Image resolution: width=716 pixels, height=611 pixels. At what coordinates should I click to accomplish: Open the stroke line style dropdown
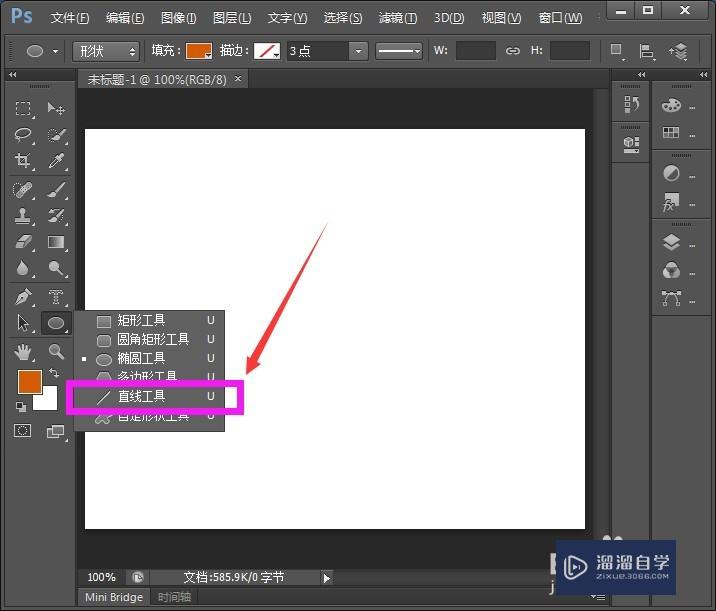[x=399, y=51]
